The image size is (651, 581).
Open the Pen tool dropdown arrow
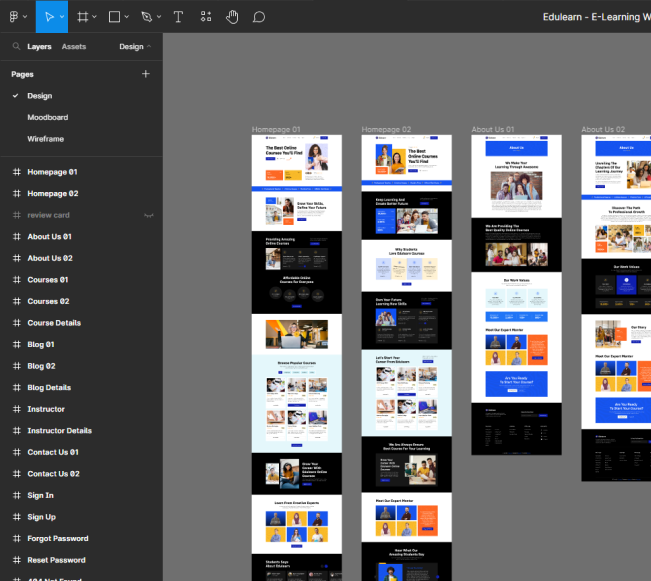click(x=159, y=17)
